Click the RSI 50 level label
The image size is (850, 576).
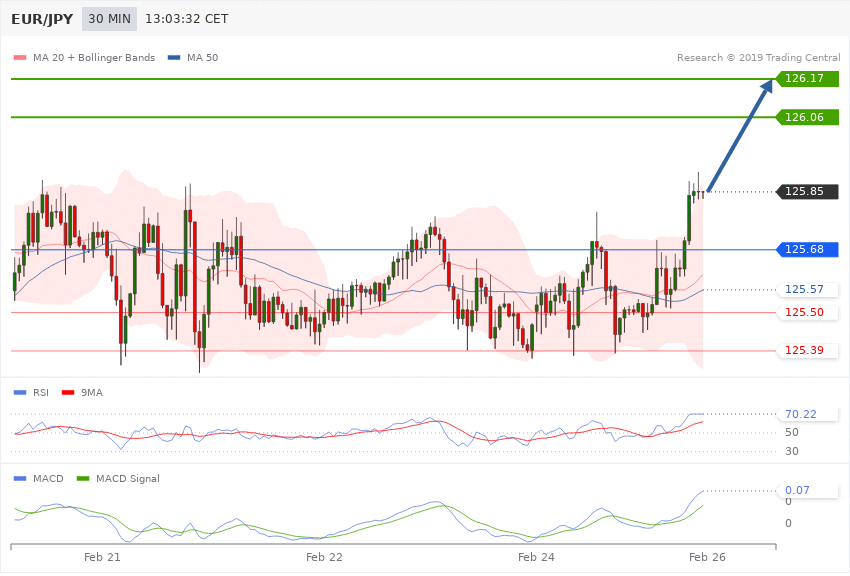[792, 432]
